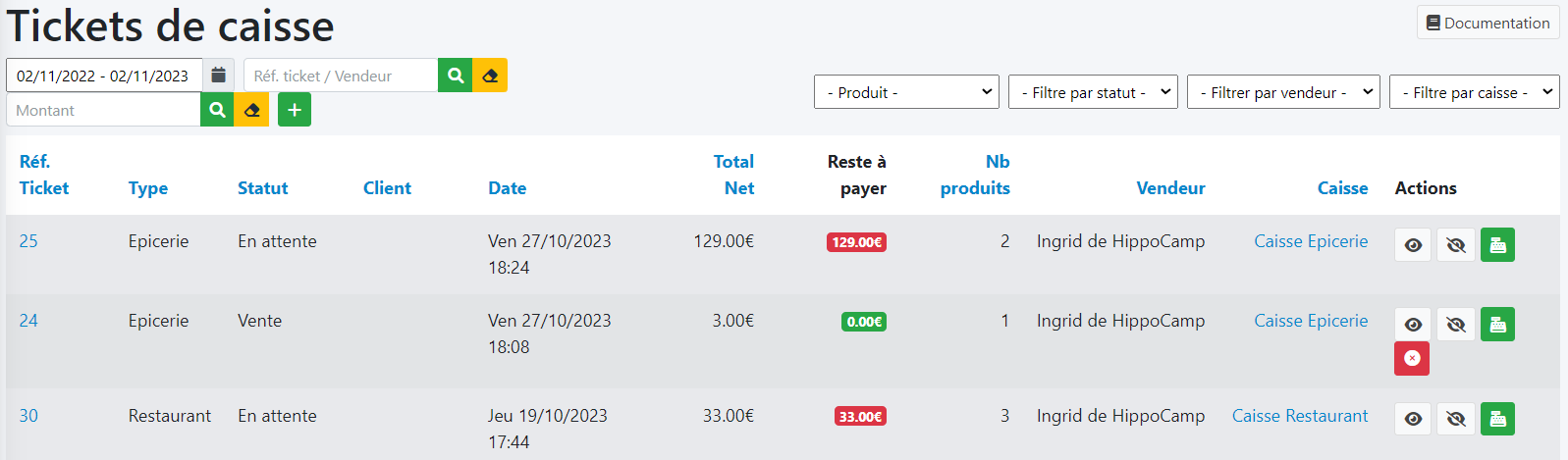View ticket 25 with the eye icon
This screenshot has width=1568, height=460.
[1413, 245]
